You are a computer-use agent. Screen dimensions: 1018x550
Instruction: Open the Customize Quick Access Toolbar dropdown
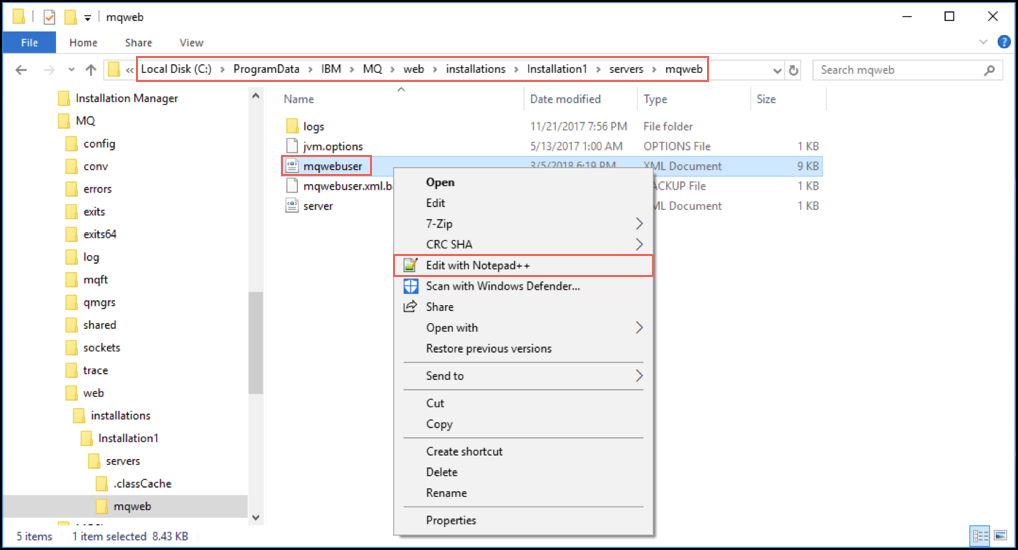coord(87,18)
